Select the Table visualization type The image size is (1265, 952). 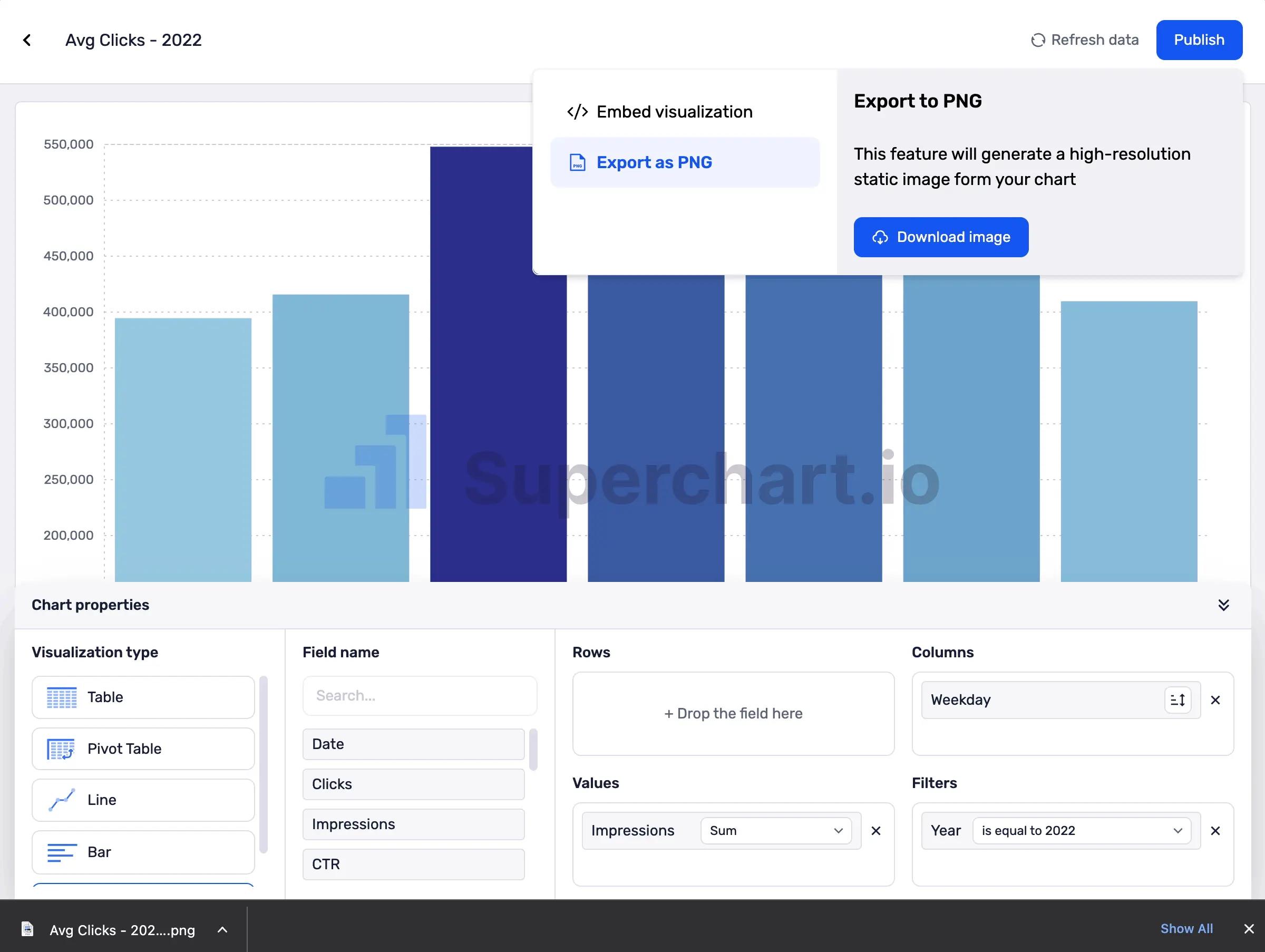pyautogui.click(x=143, y=697)
